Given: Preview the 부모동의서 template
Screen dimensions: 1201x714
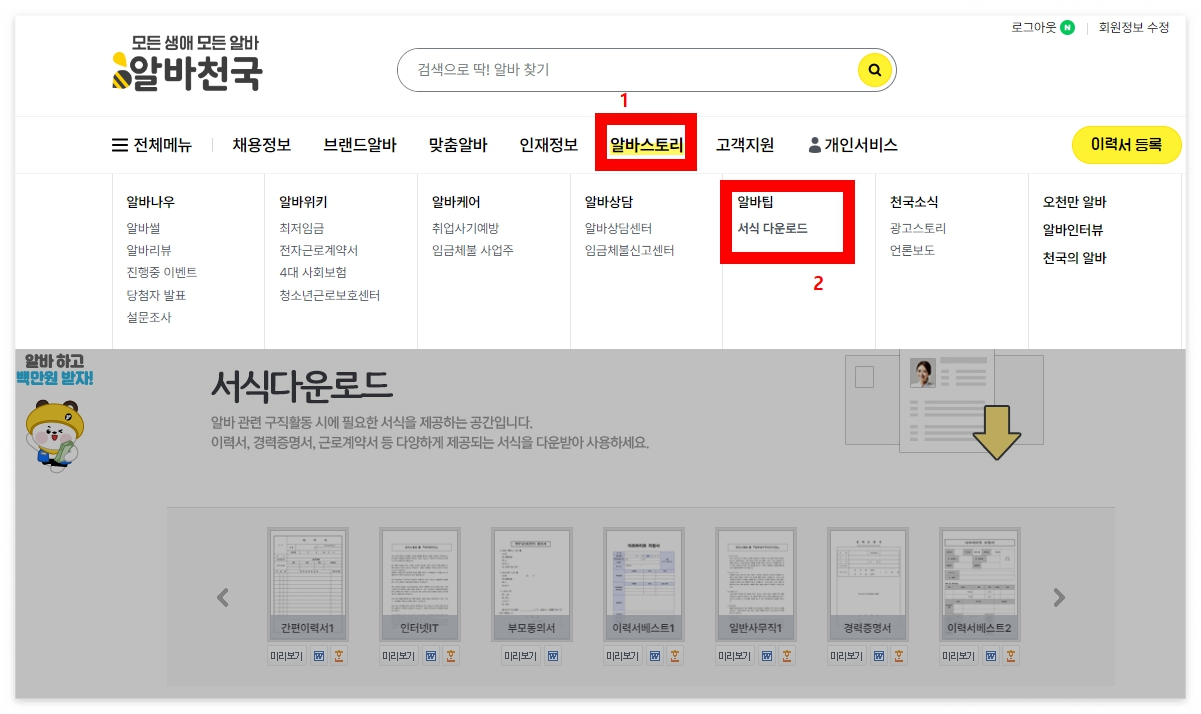Looking at the screenshot, I should (520, 656).
